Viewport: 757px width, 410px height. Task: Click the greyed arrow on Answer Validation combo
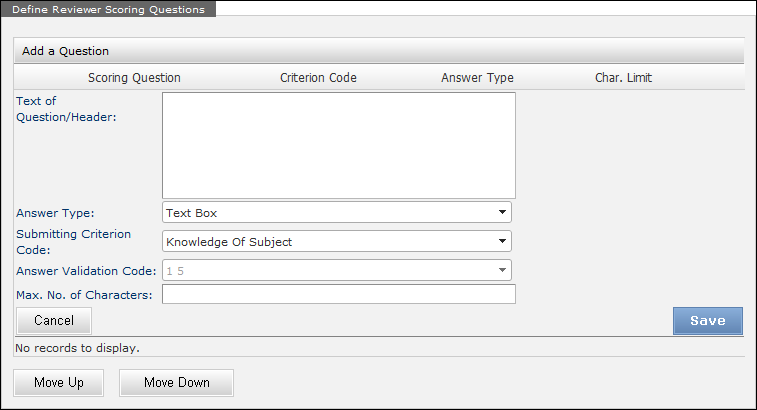[501, 270]
